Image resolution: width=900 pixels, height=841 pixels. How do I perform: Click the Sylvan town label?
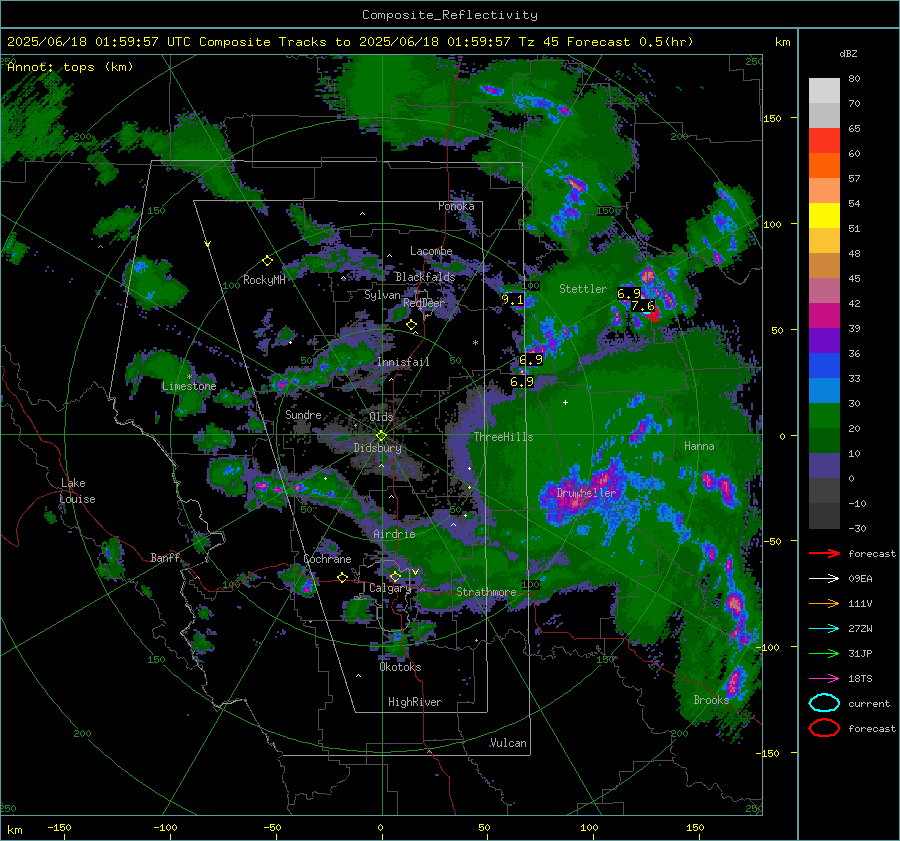[x=382, y=296]
